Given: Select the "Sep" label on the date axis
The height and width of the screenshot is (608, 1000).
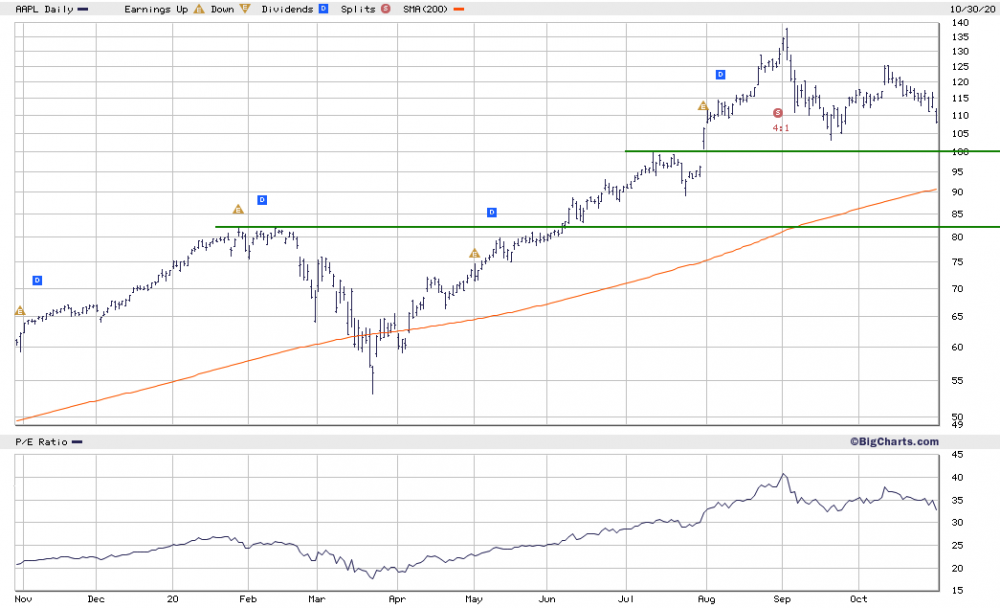Looking at the screenshot, I should point(783,599).
